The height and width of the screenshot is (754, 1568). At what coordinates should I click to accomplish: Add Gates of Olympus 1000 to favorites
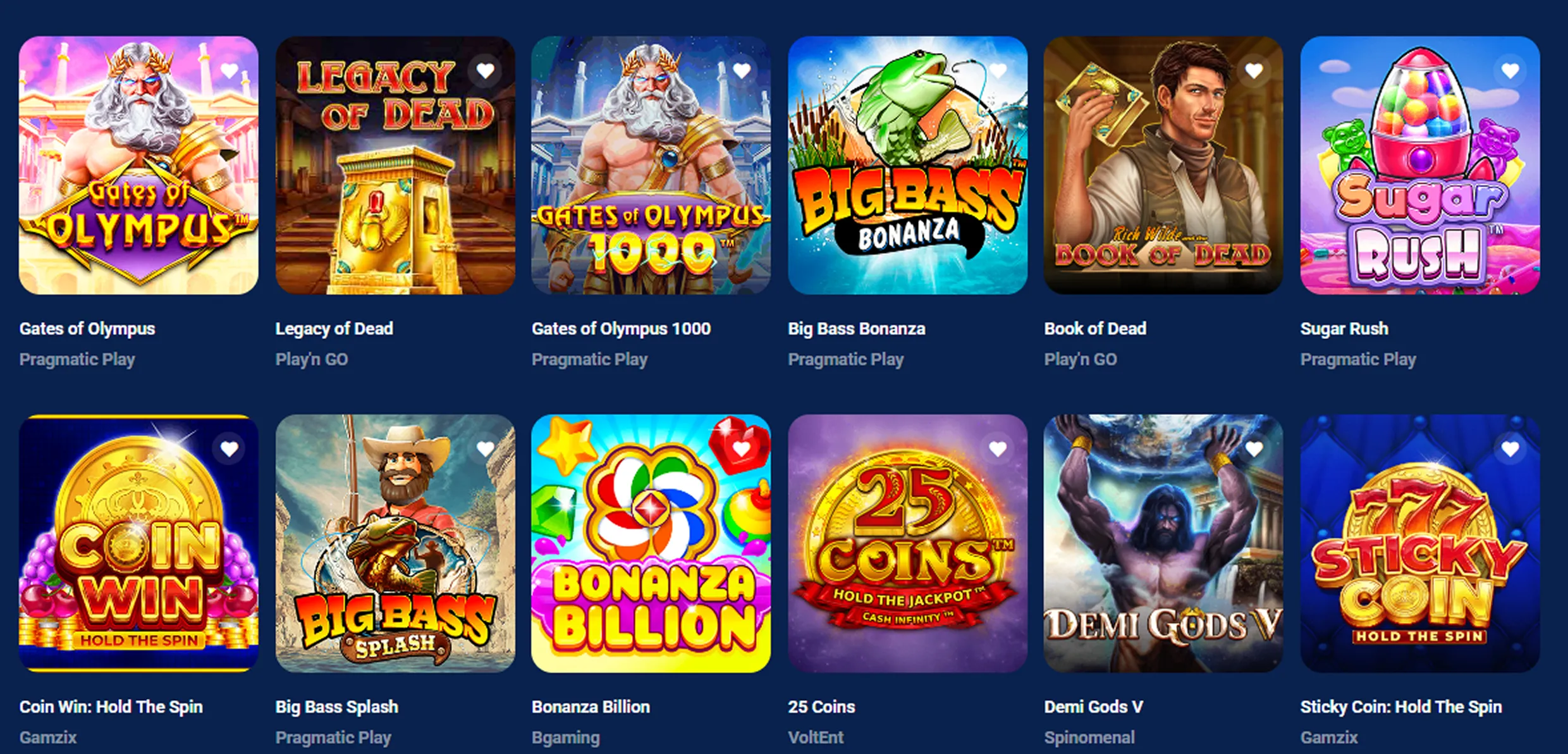point(742,71)
